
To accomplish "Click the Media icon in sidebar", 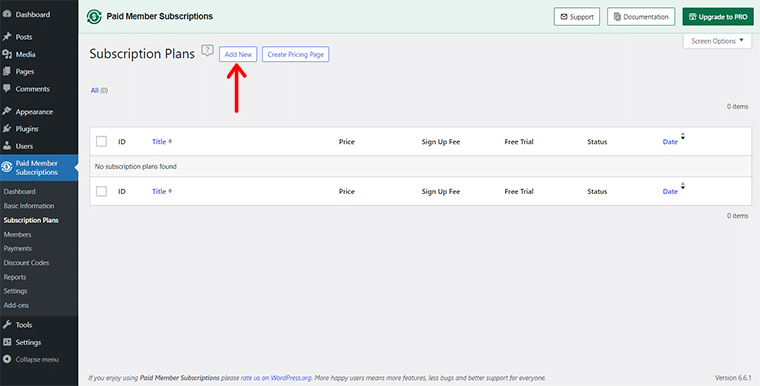I will point(7,54).
